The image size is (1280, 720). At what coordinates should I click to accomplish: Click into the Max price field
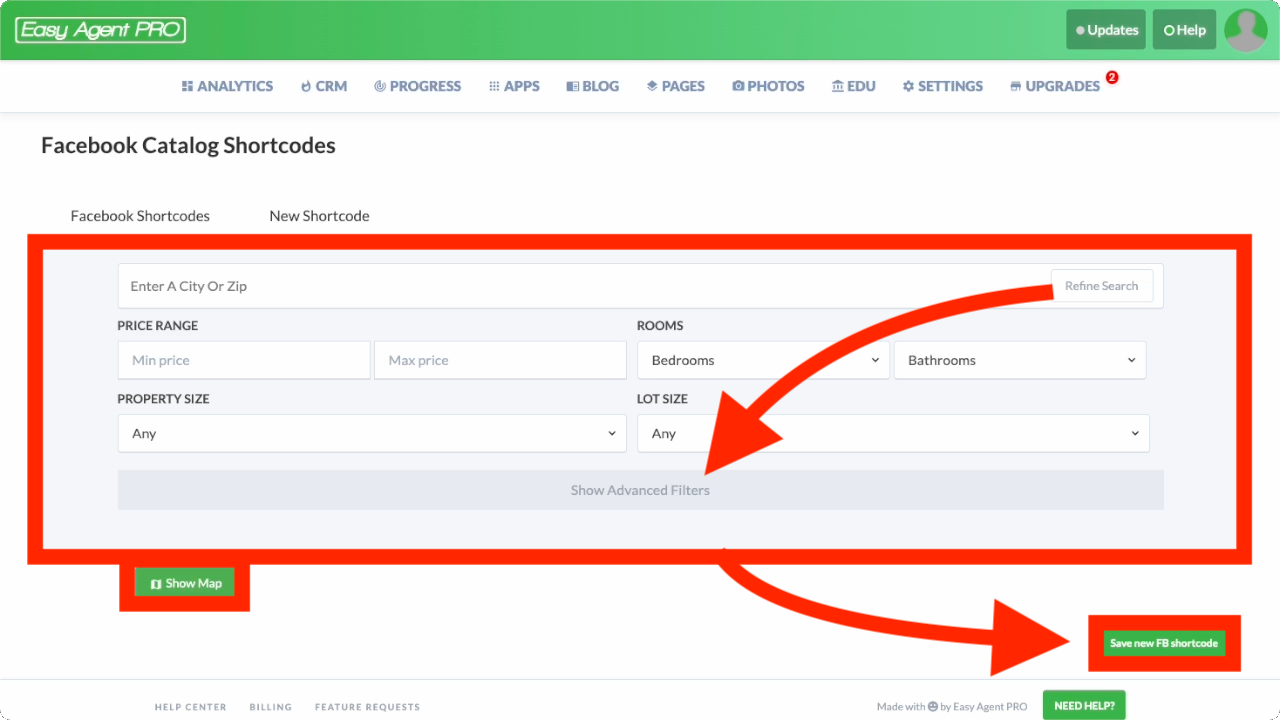pyautogui.click(x=500, y=360)
